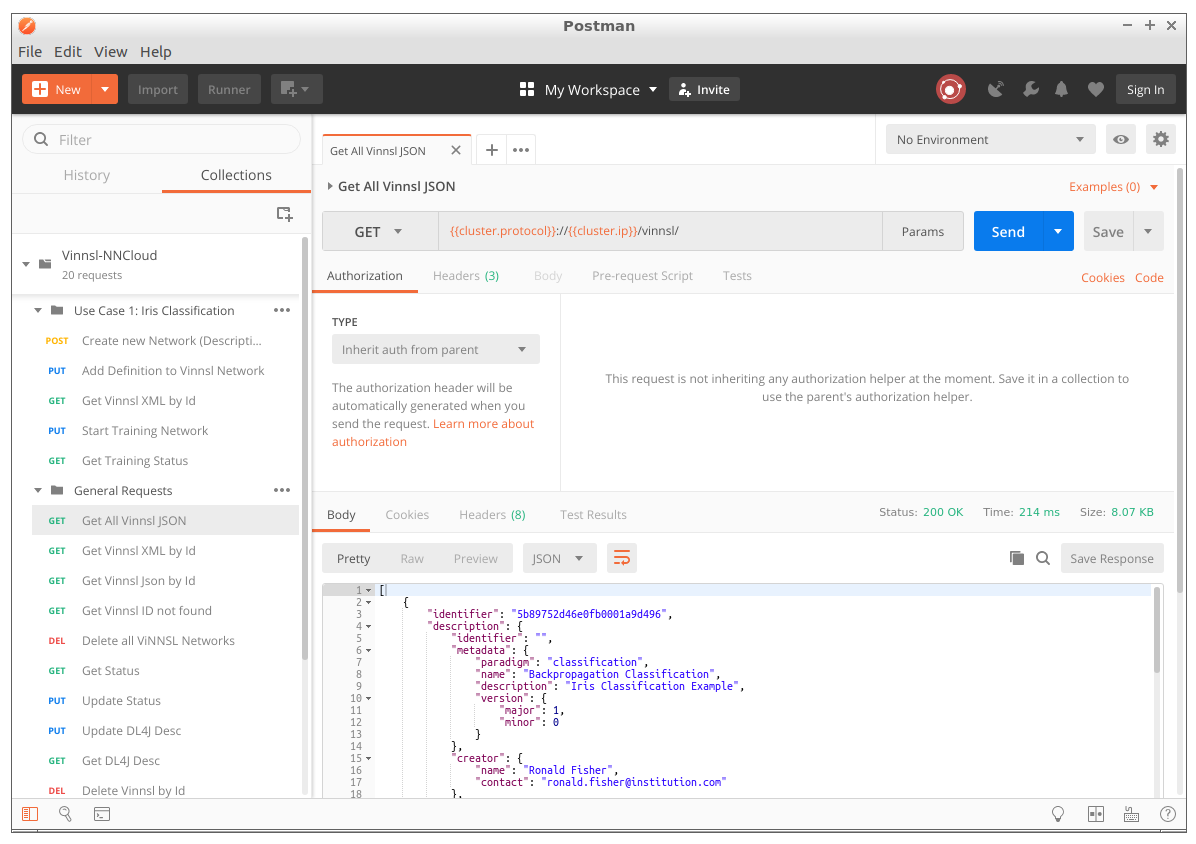Add a new request tab
Screen dimensions: 1196x844
pos(492,150)
